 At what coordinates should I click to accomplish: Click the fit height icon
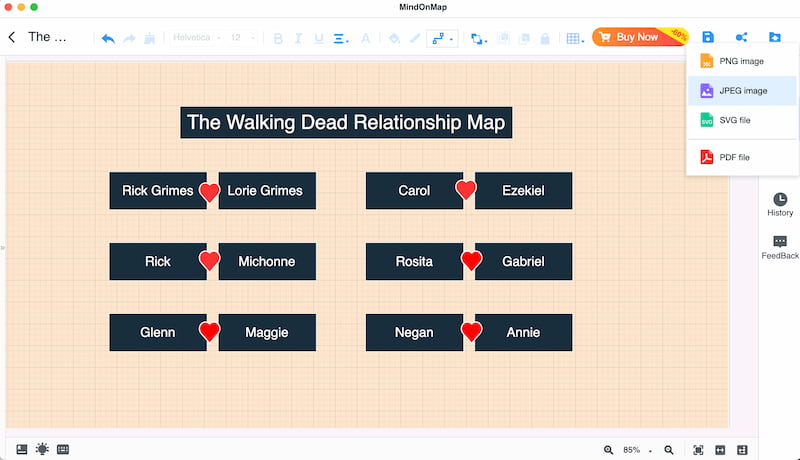[x=742, y=450]
